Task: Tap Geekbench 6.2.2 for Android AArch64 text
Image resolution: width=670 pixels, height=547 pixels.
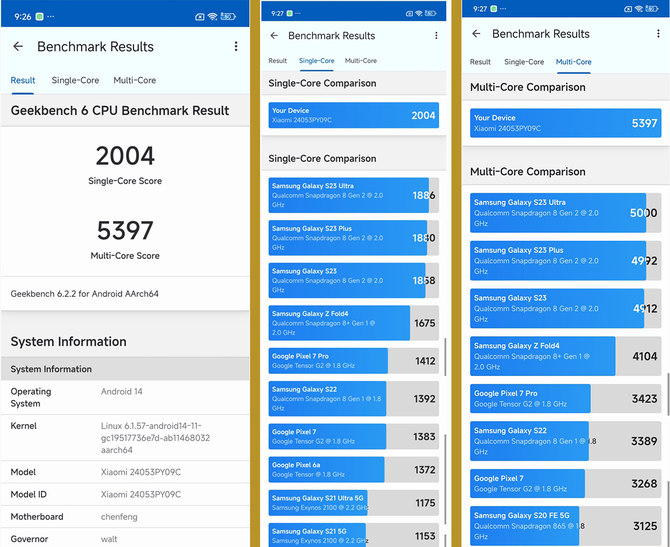Action: (85, 294)
